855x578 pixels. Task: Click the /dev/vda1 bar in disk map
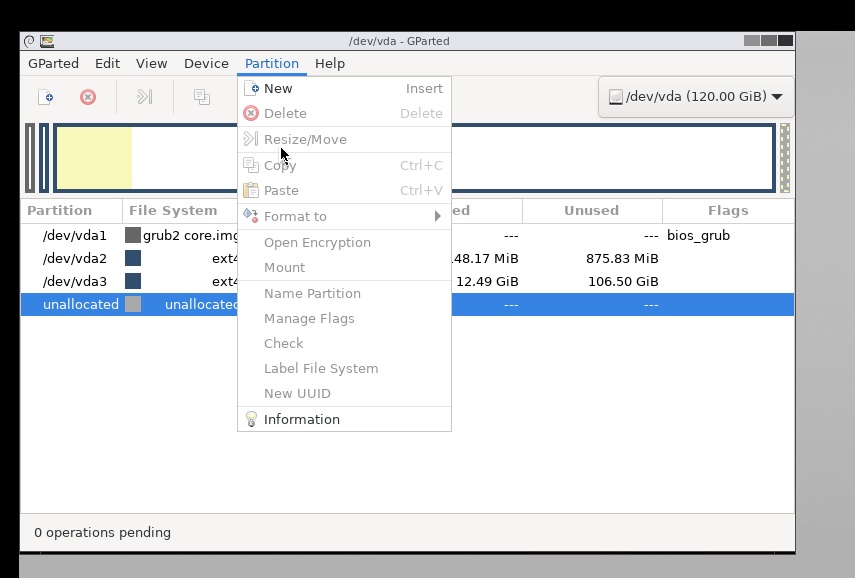pos(30,158)
